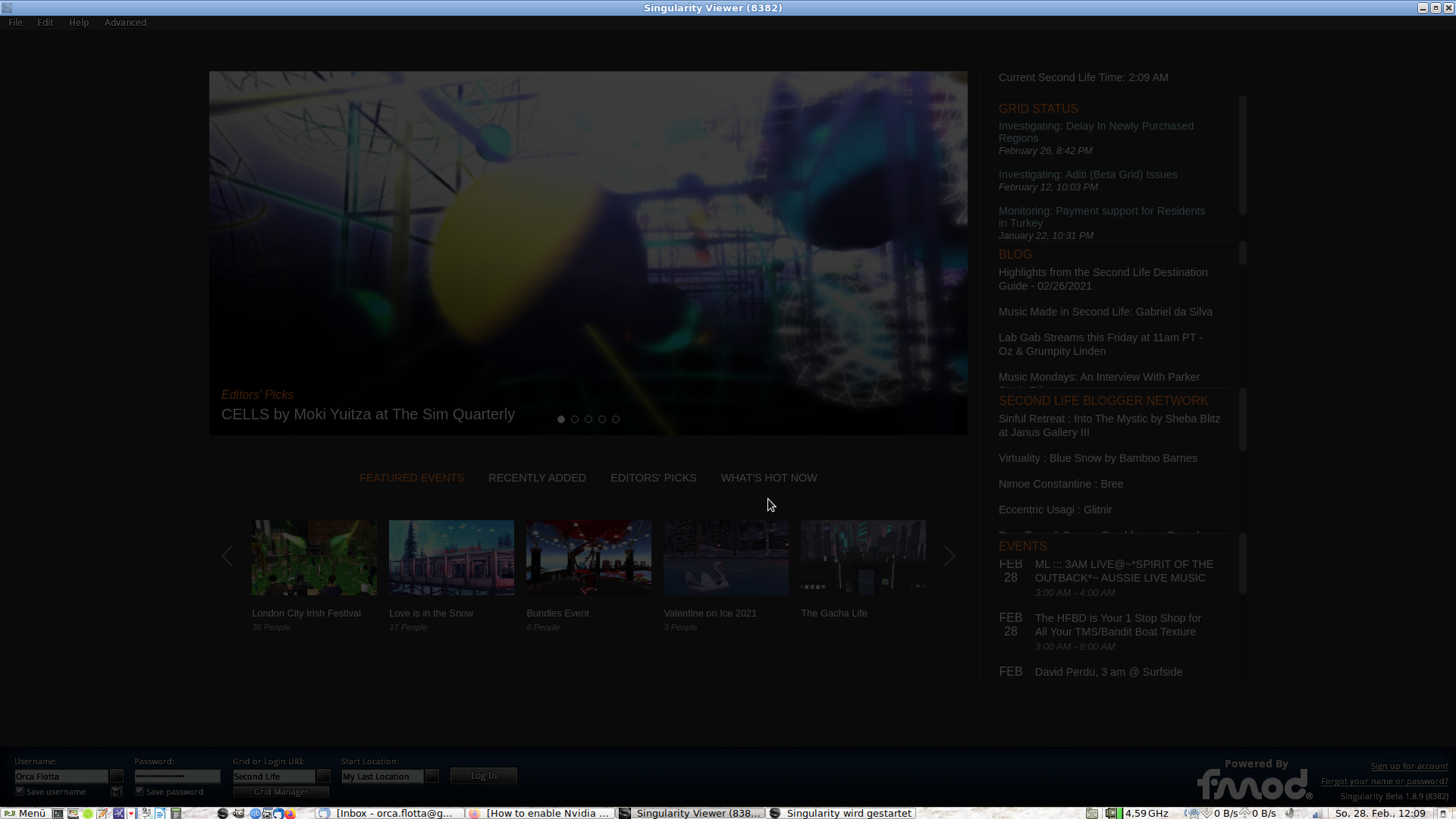
Task: Click the Log In button
Action: click(x=484, y=775)
